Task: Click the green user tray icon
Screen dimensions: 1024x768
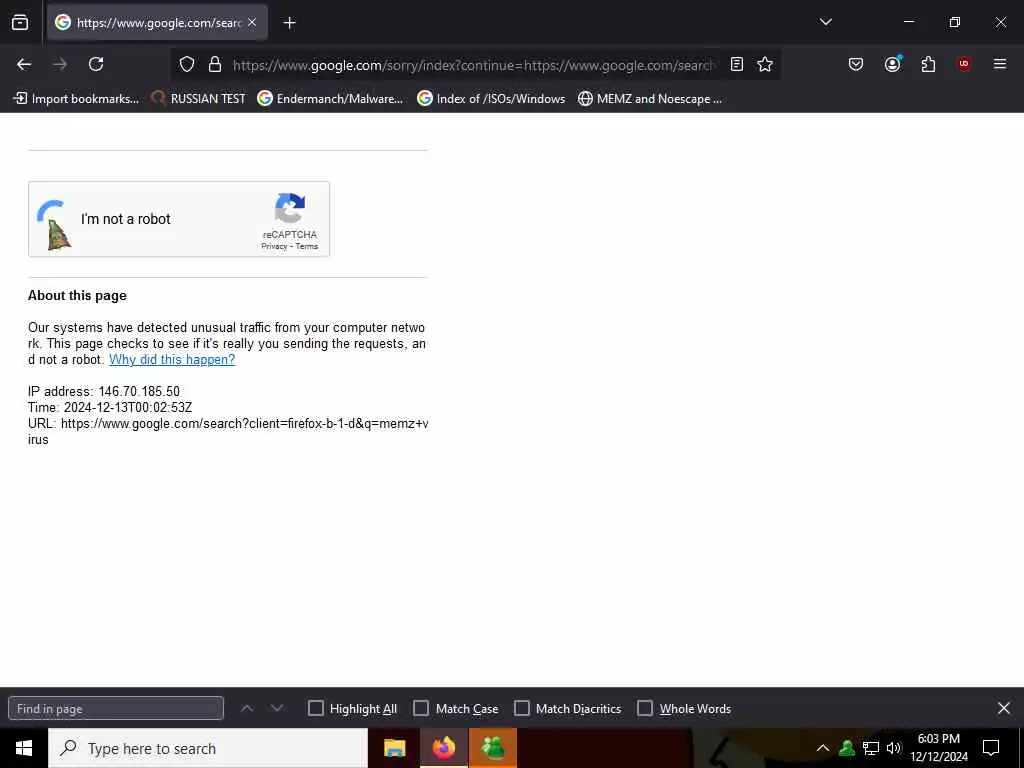Action: 847,748
